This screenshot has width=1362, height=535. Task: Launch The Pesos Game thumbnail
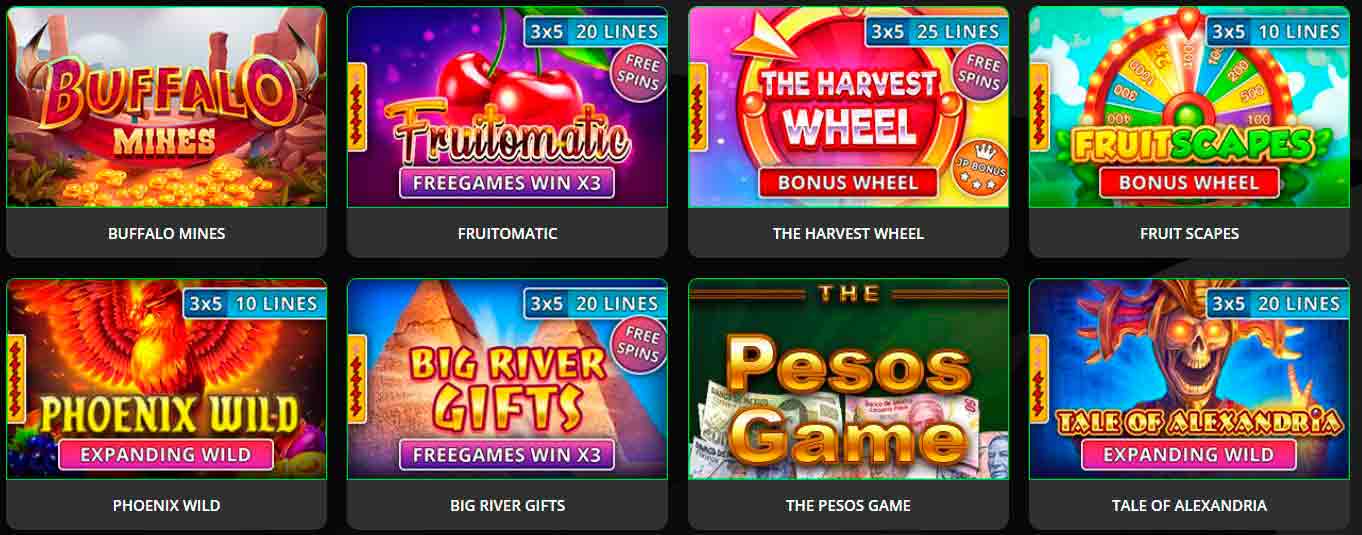pos(848,379)
